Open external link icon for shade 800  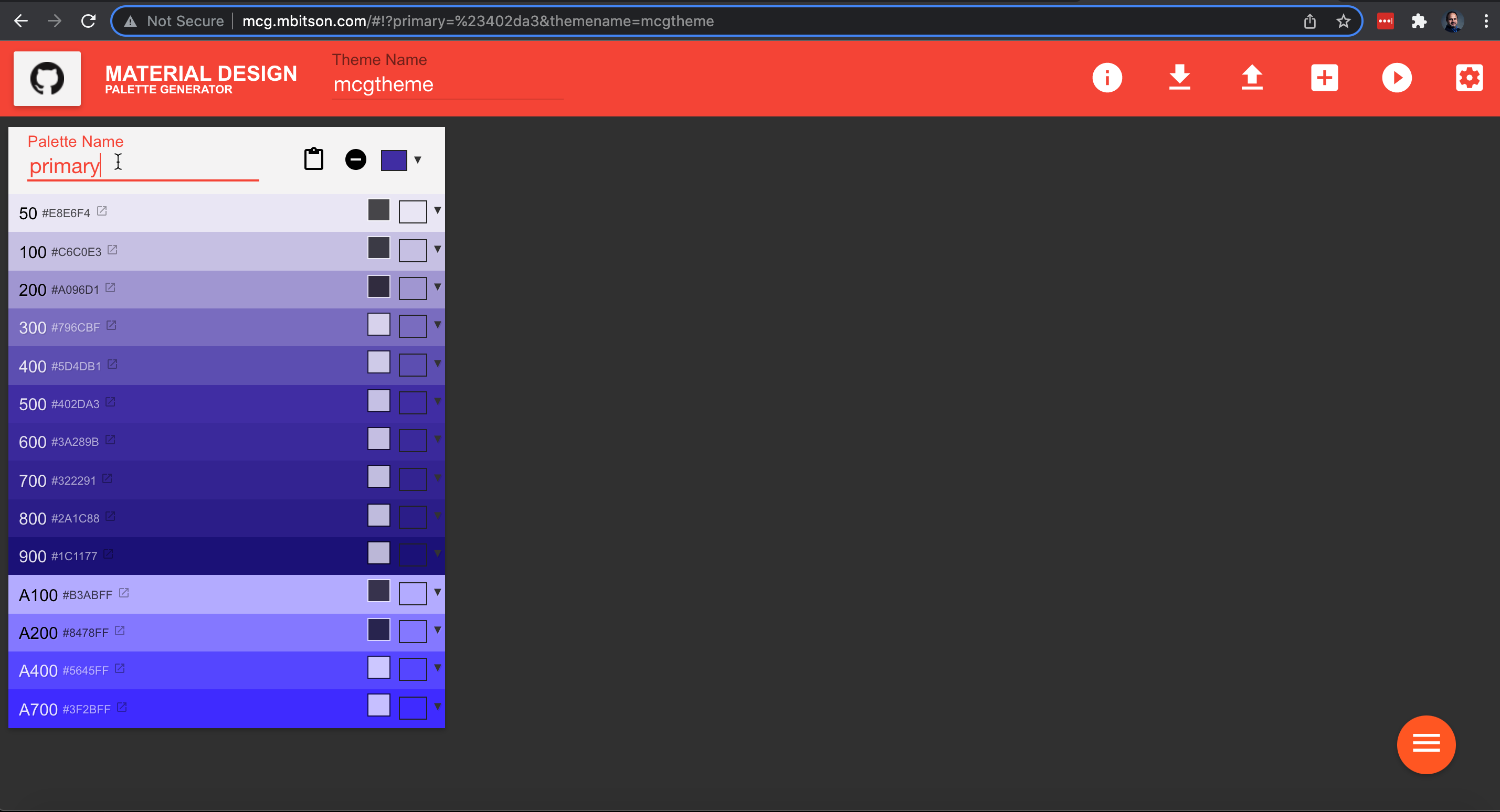pyautogui.click(x=110, y=516)
